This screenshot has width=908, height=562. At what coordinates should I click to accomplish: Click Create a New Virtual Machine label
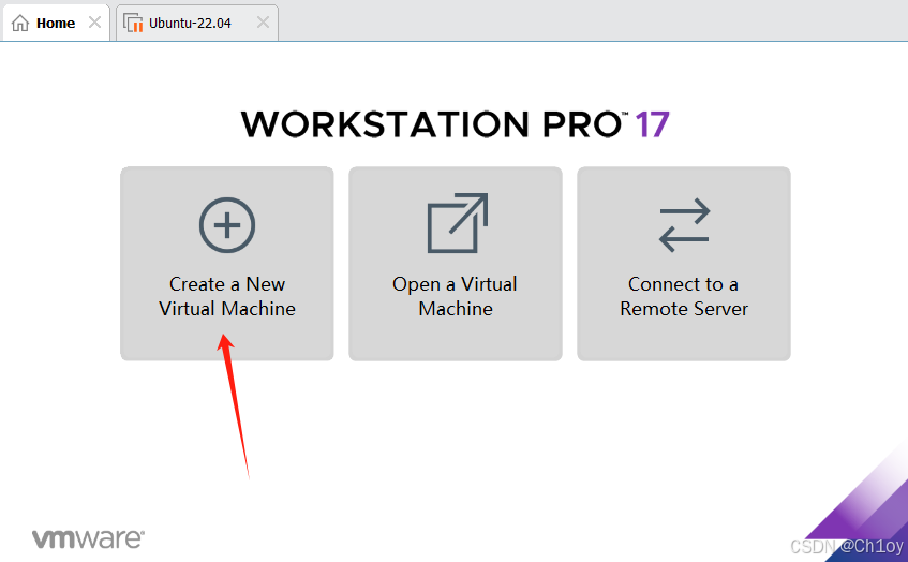[227, 296]
